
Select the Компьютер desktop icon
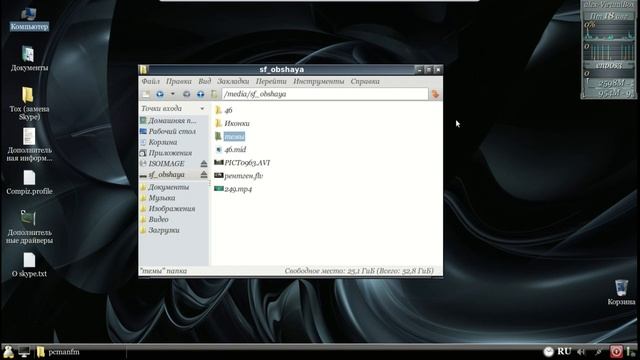pos(29,19)
